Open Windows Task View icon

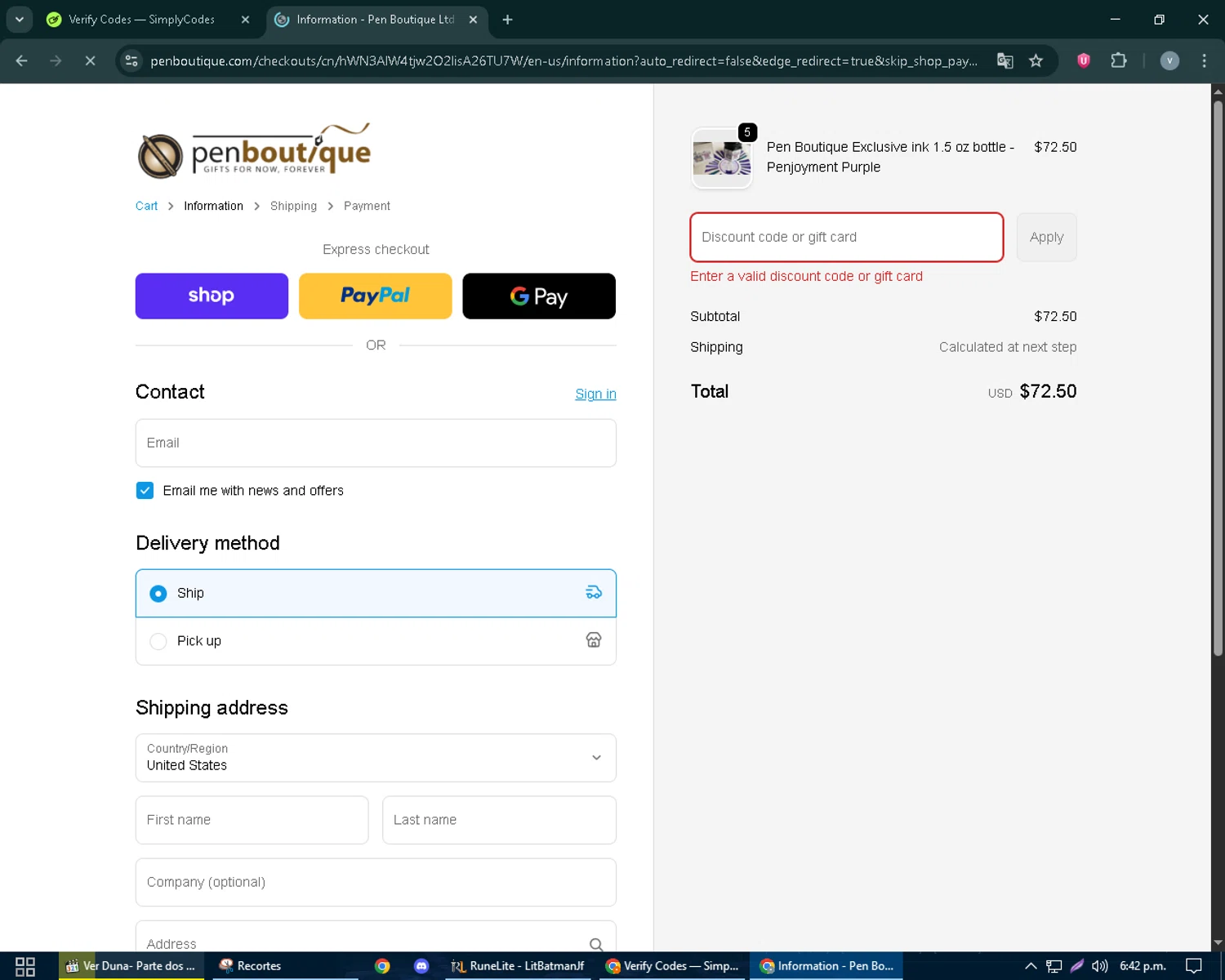(25, 966)
